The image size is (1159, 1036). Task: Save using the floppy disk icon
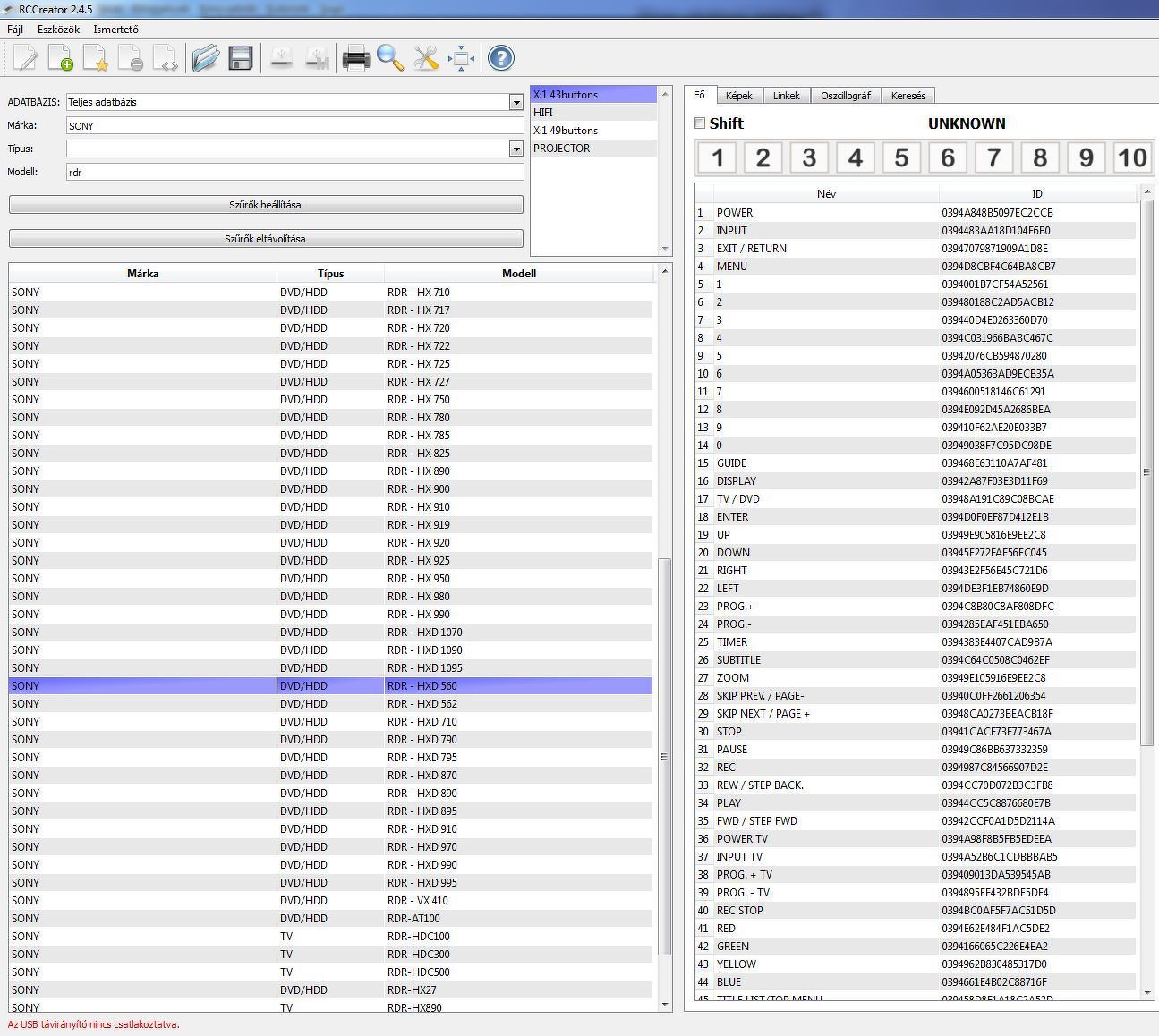coord(241,59)
